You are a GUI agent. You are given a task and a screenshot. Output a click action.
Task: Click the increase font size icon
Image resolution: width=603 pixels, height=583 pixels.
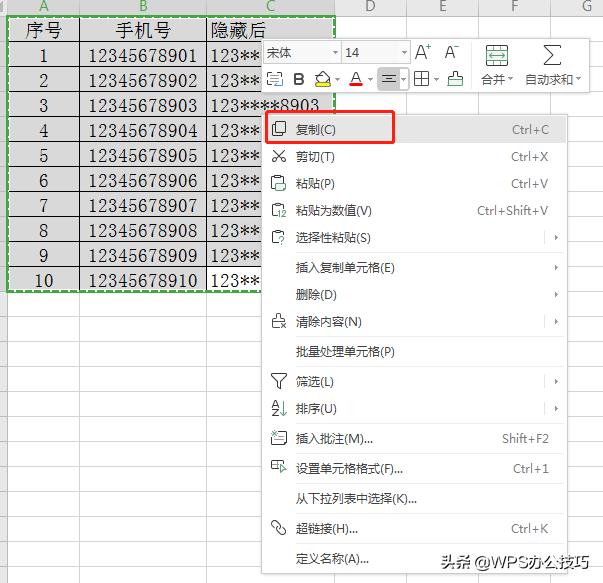click(423, 52)
